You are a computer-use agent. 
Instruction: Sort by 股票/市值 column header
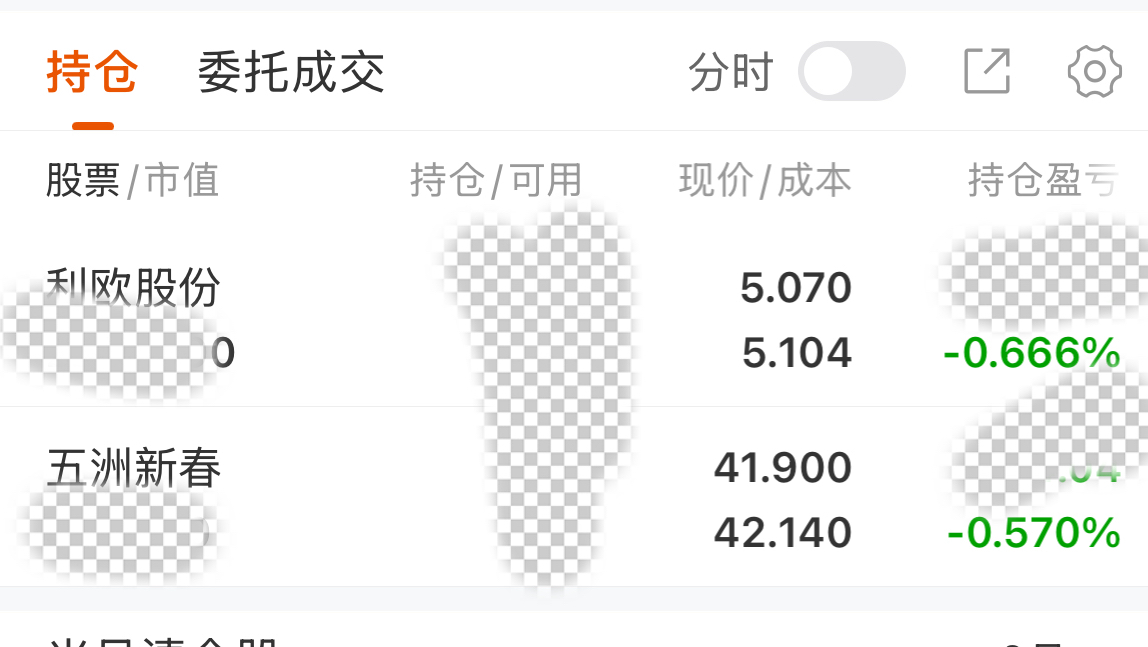[133, 180]
